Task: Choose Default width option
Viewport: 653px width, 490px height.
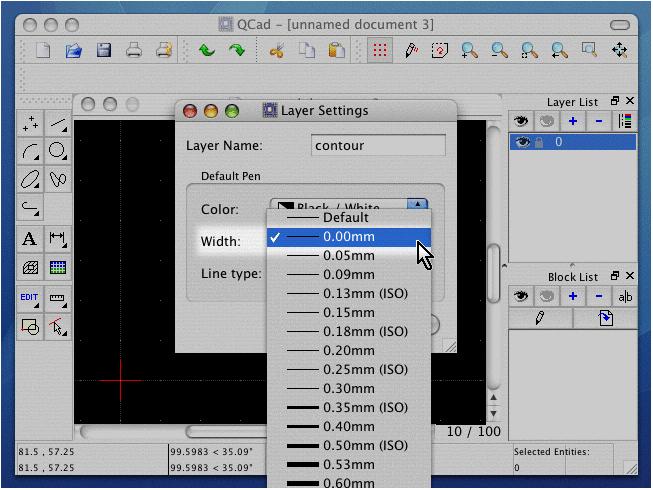Action: (x=349, y=218)
